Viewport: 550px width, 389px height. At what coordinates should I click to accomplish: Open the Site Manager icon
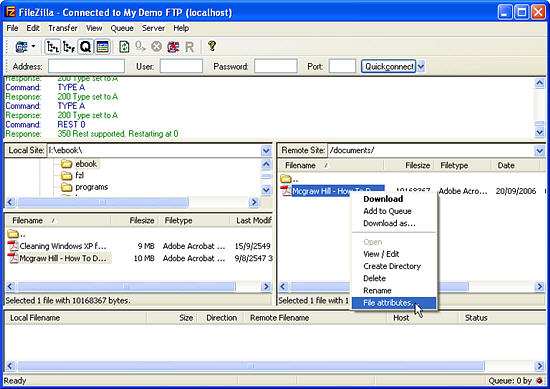pos(21,47)
